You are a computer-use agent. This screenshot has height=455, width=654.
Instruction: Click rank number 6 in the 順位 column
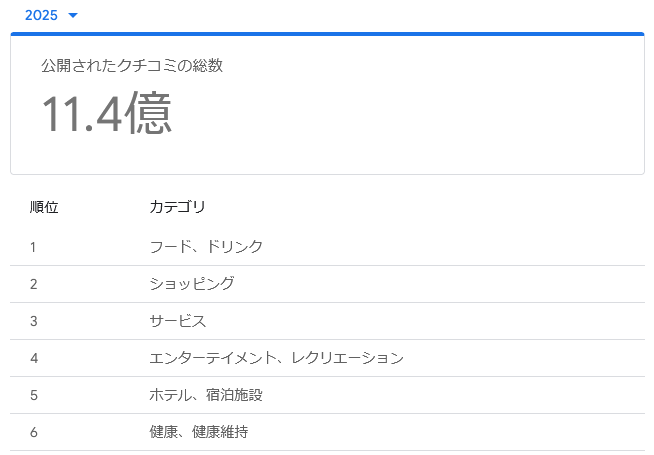[33, 432]
